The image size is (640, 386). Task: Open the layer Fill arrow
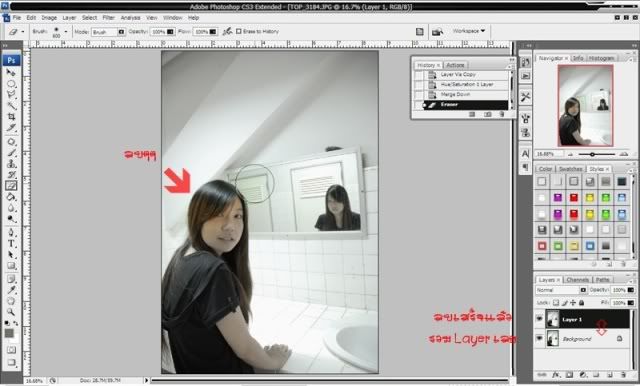[x=631, y=303]
